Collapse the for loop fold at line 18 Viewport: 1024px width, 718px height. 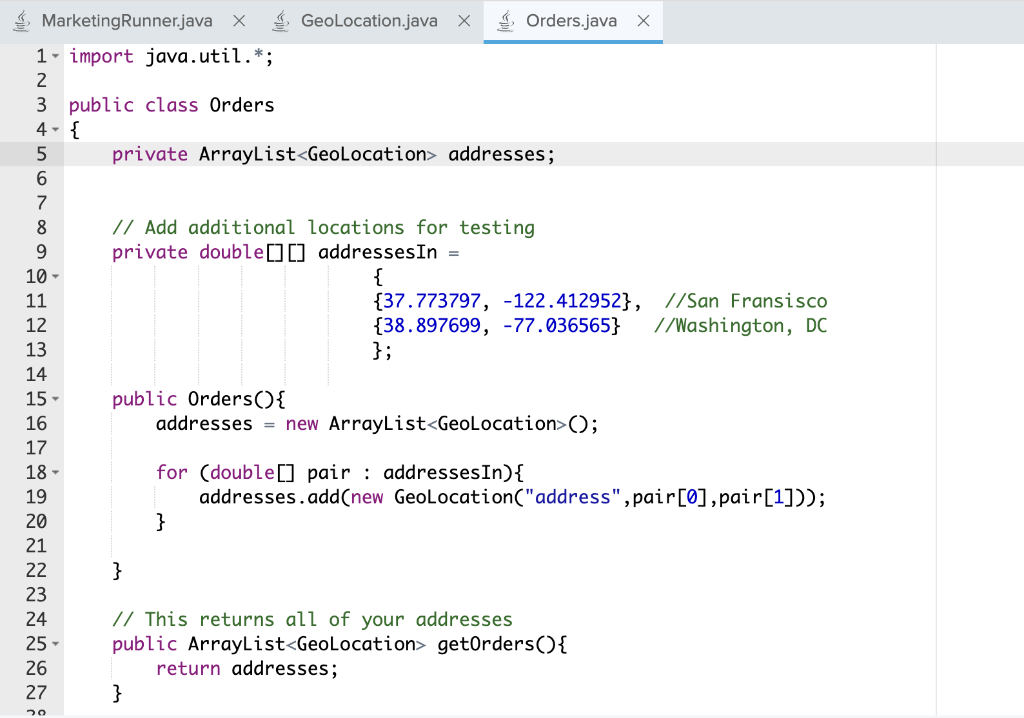point(56,472)
